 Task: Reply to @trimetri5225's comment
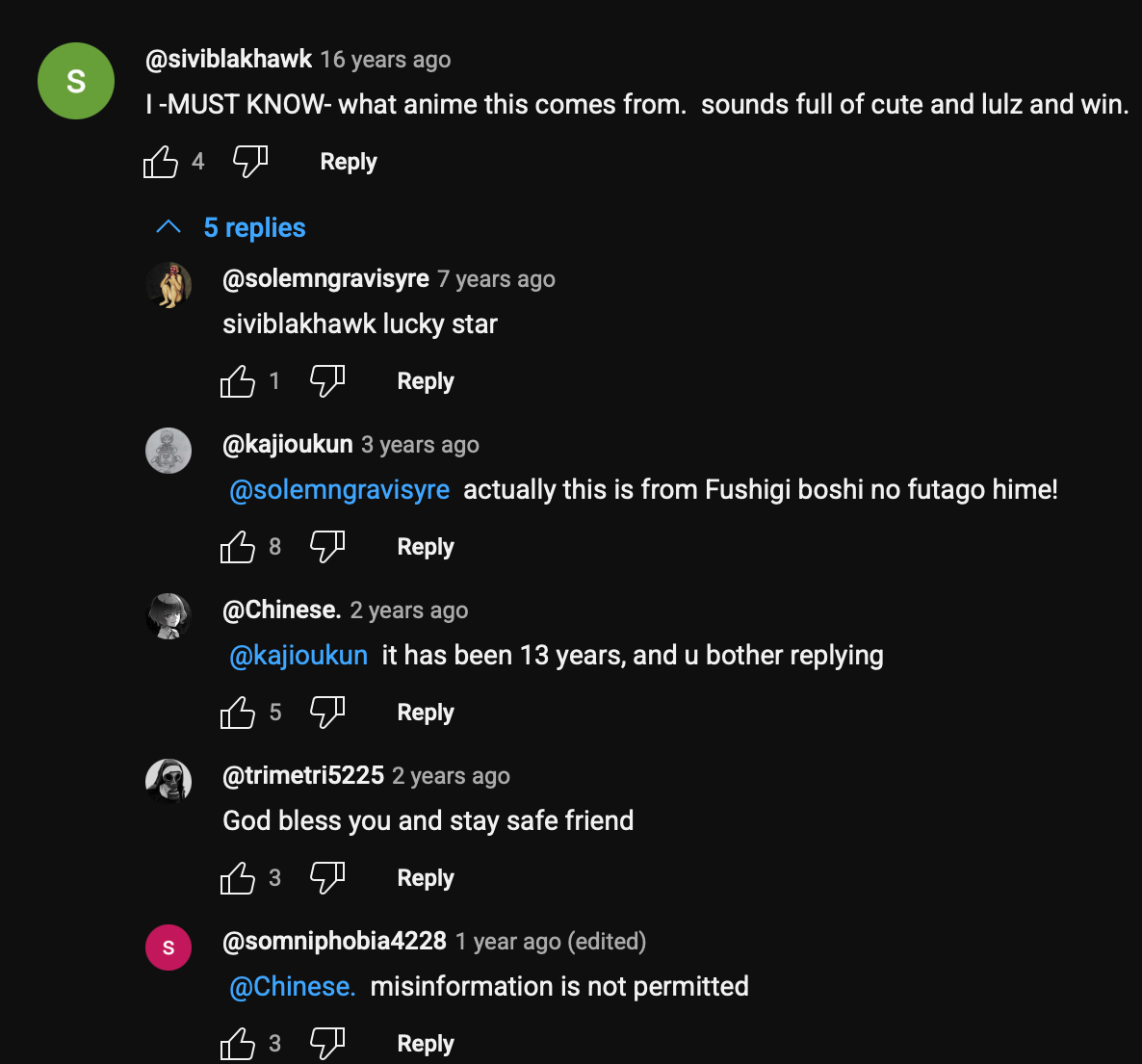click(x=426, y=878)
